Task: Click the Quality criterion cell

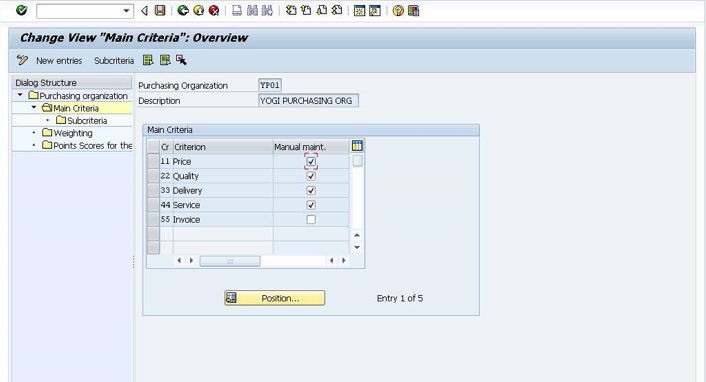Action: pyautogui.click(x=222, y=176)
